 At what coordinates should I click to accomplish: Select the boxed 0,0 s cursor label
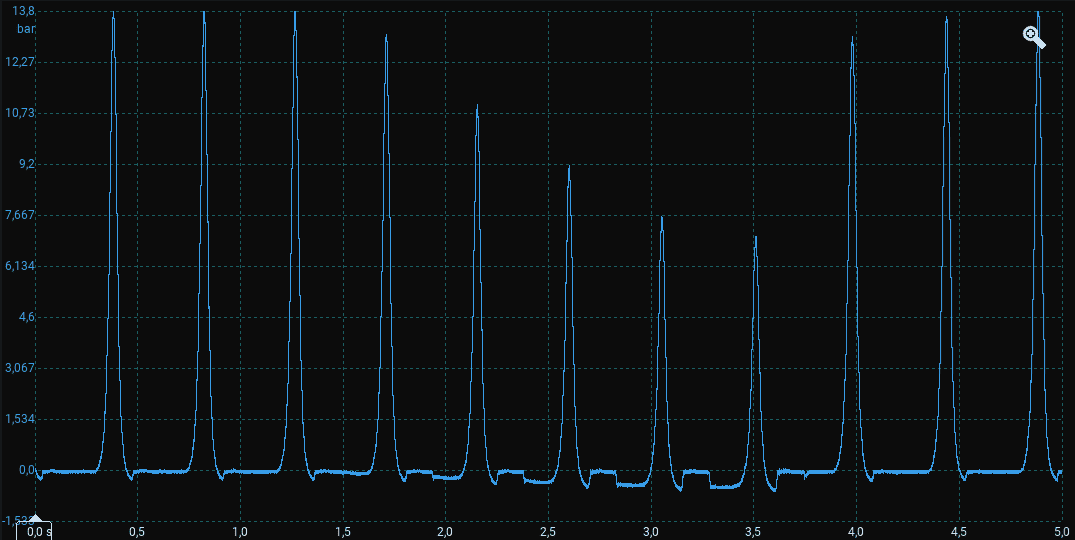35,531
